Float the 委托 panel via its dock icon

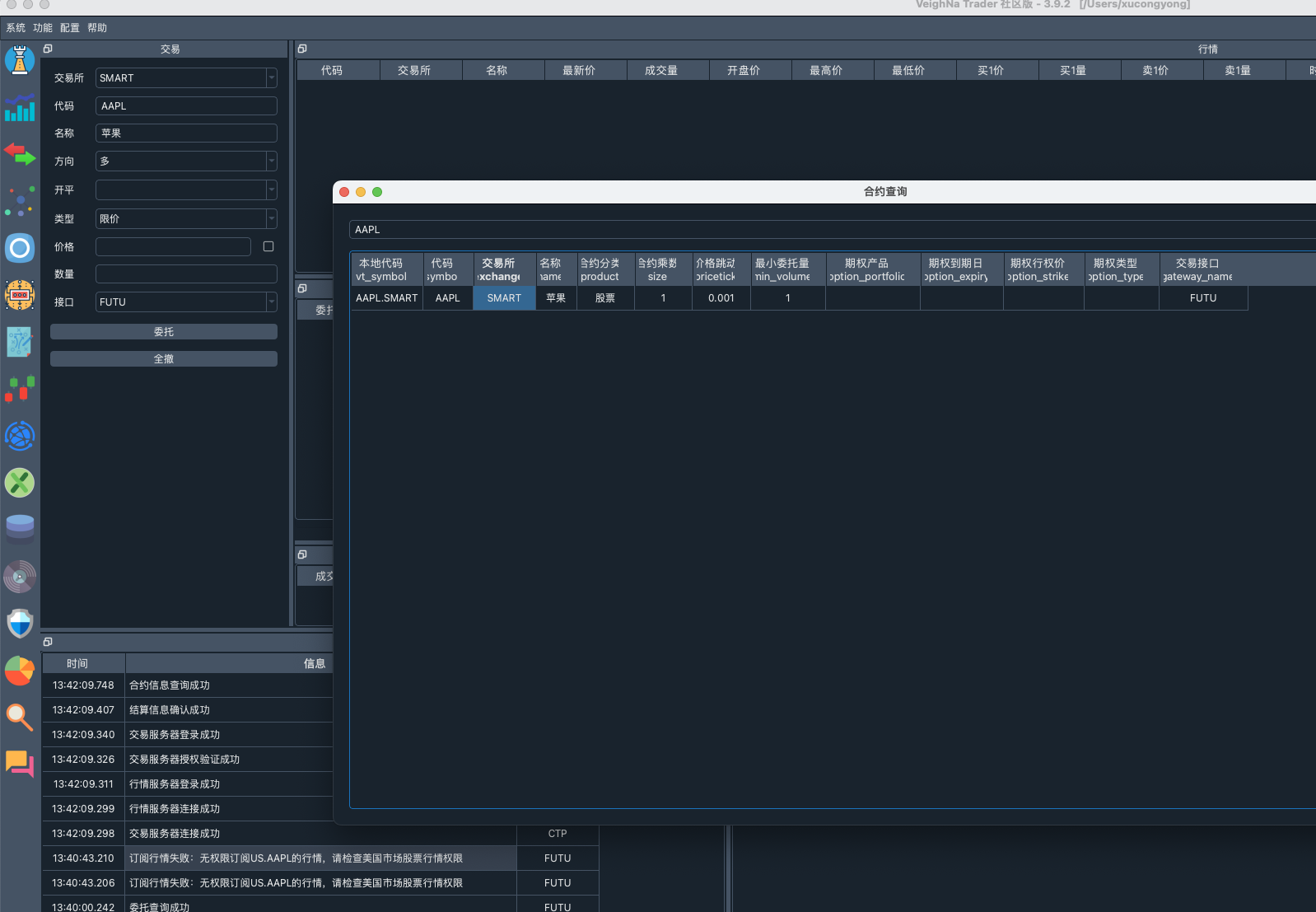[302, 288]
